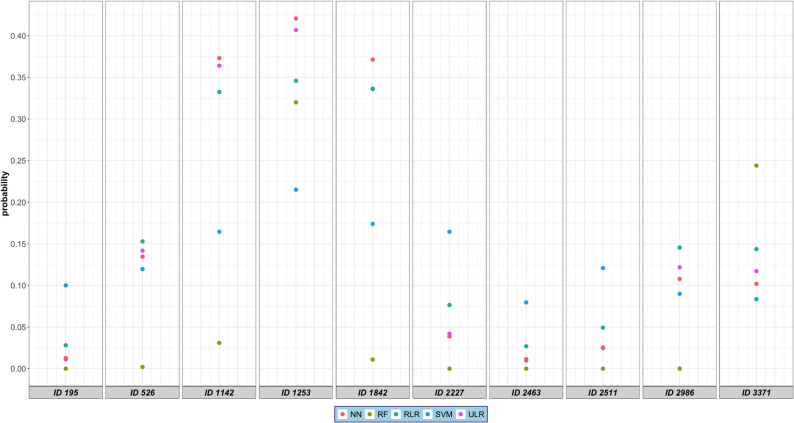Click the blue SVM point in ID 2511 panel
Image resolution: width=794 pixels, height=423 pixels.
click(x=603, y=268)
